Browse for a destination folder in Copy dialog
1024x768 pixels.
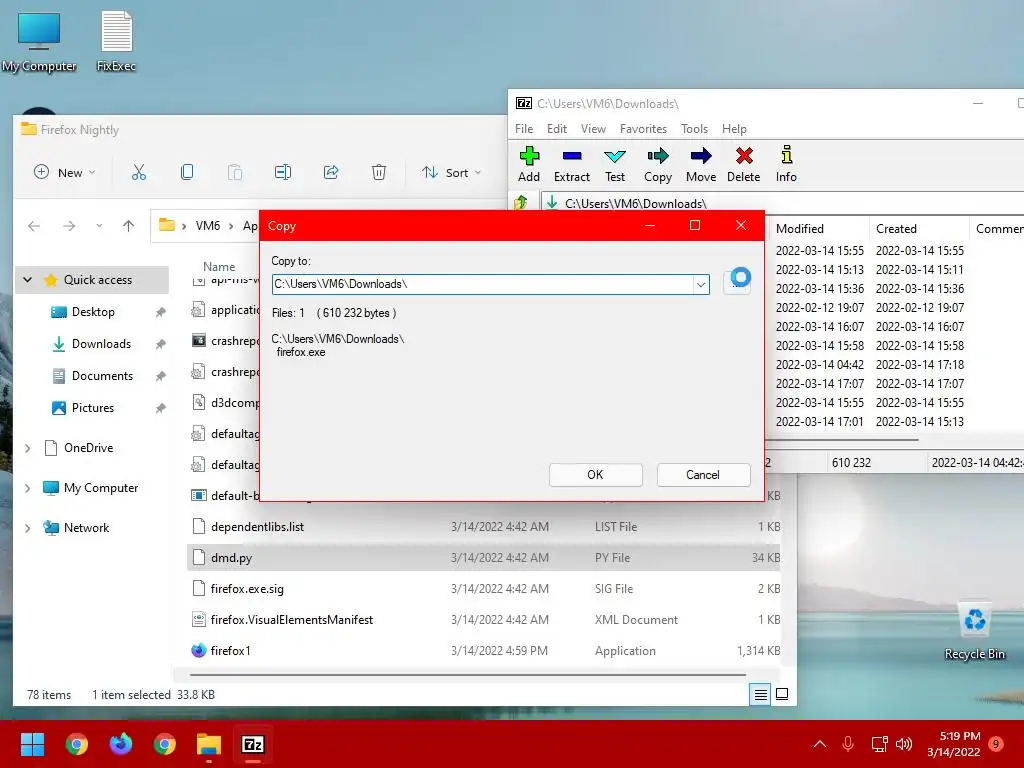coord(737,283)
